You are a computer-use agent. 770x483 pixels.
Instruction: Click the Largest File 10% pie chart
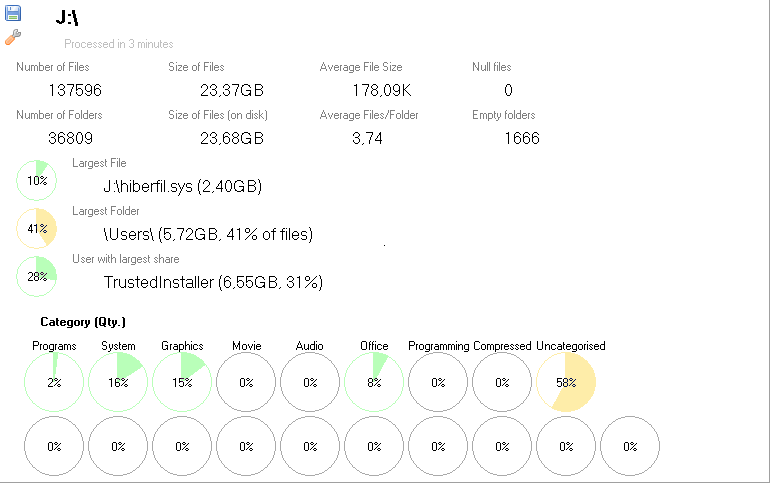37,181
